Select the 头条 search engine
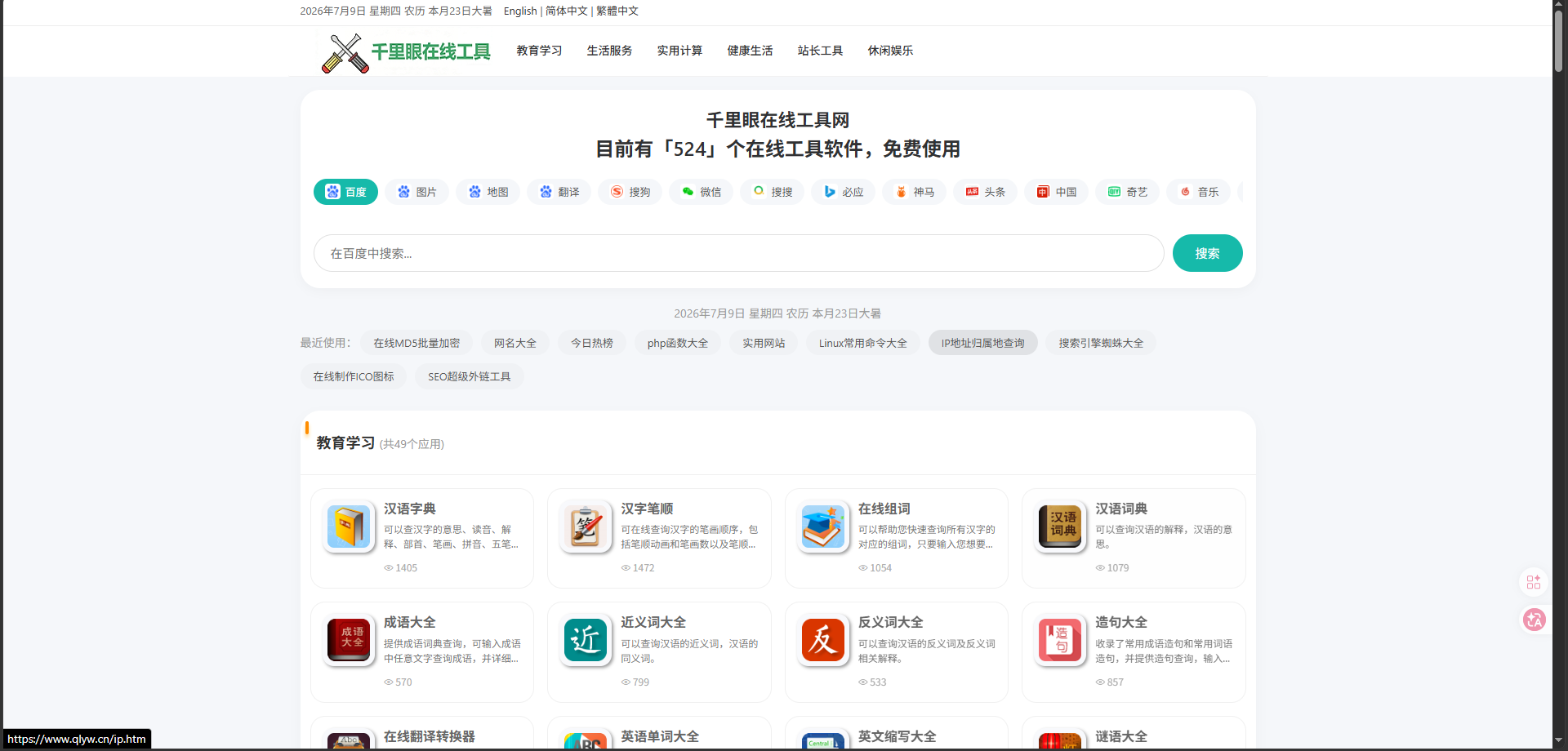The height and width of the screenshot is (751, 1568). [x=985, y=192]
